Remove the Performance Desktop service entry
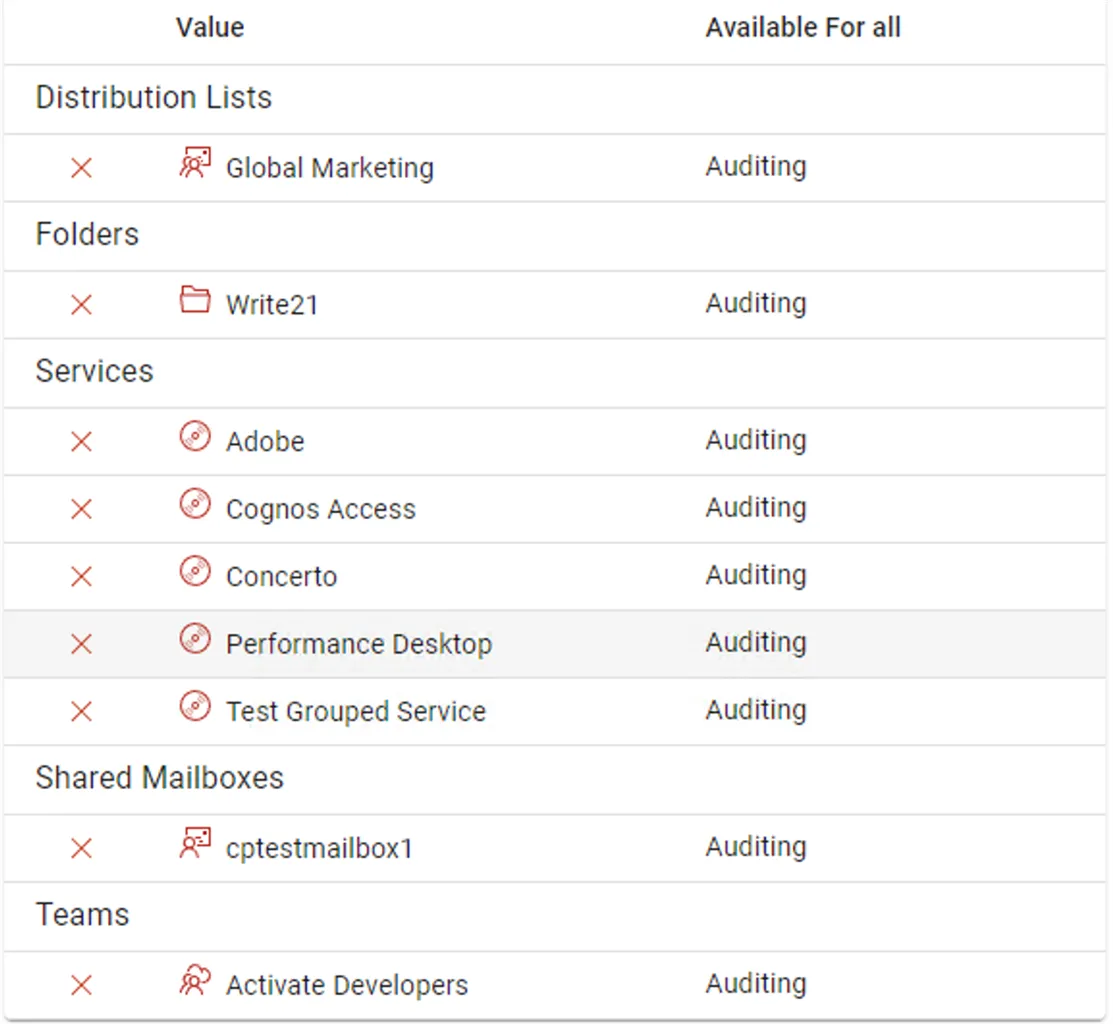Image resolution: width=1113 pixels, height=1024 pixels. 82,644
